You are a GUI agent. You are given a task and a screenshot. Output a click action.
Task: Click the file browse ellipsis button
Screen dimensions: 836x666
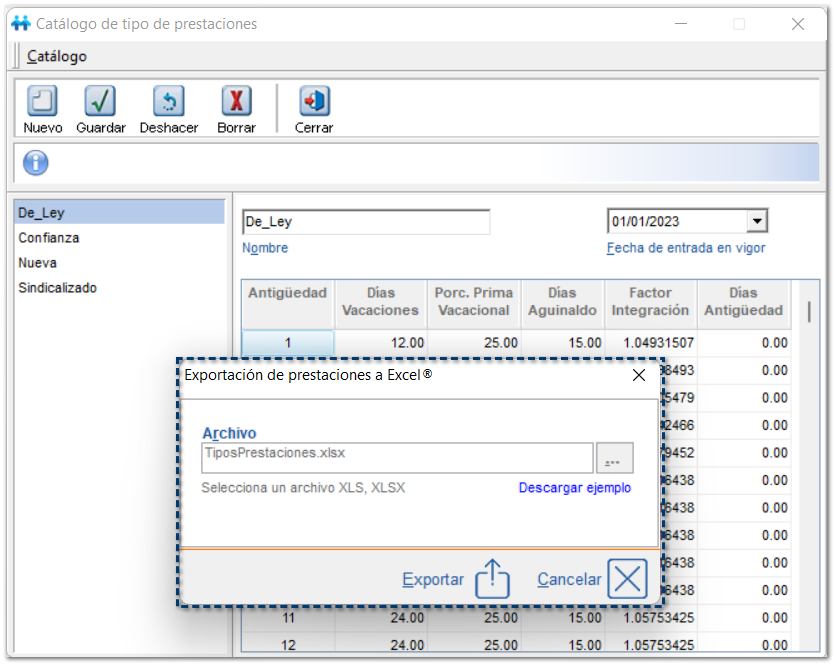(614, 459)
